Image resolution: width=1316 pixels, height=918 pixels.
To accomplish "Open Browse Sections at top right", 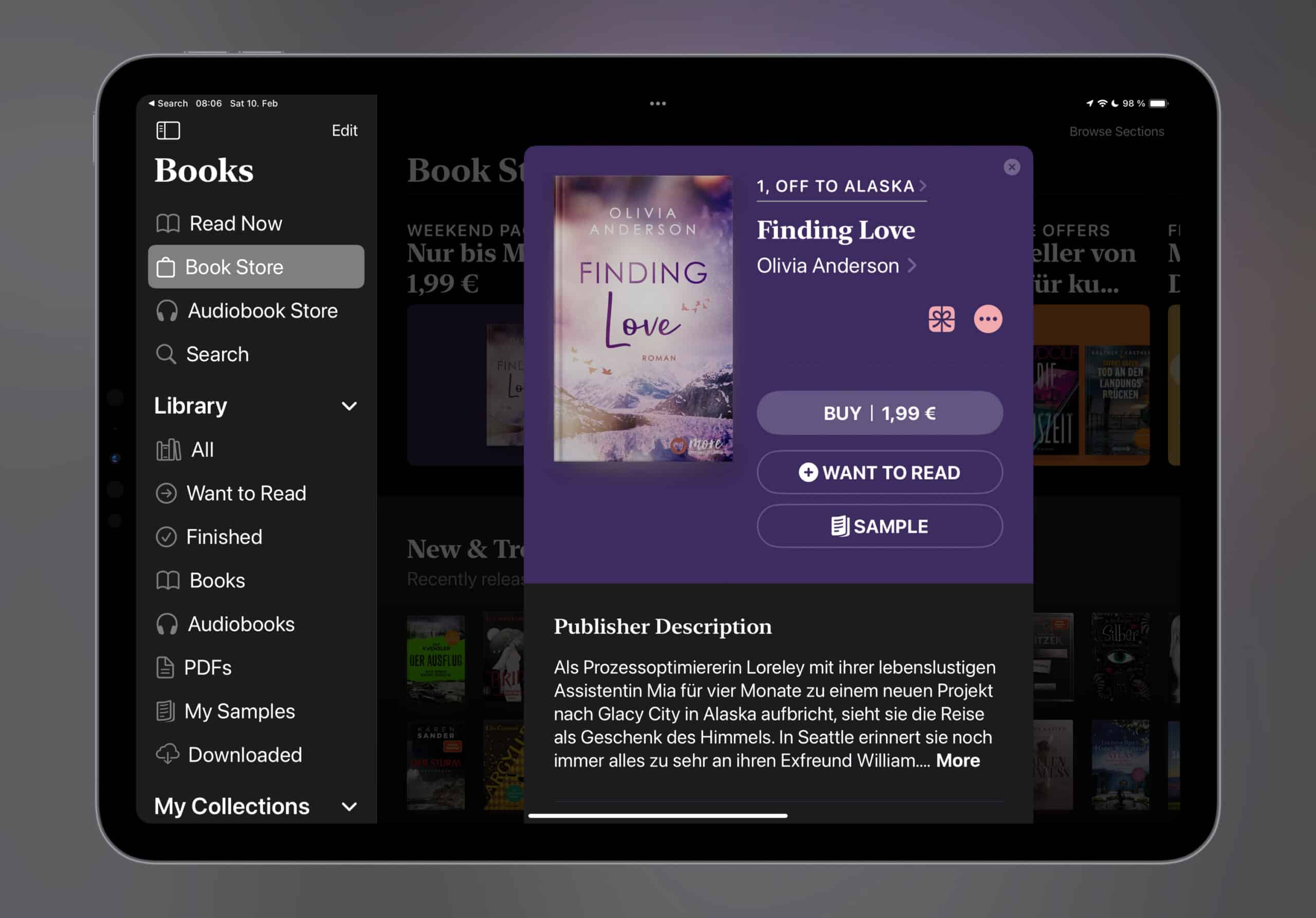I will click(1116, 132).
